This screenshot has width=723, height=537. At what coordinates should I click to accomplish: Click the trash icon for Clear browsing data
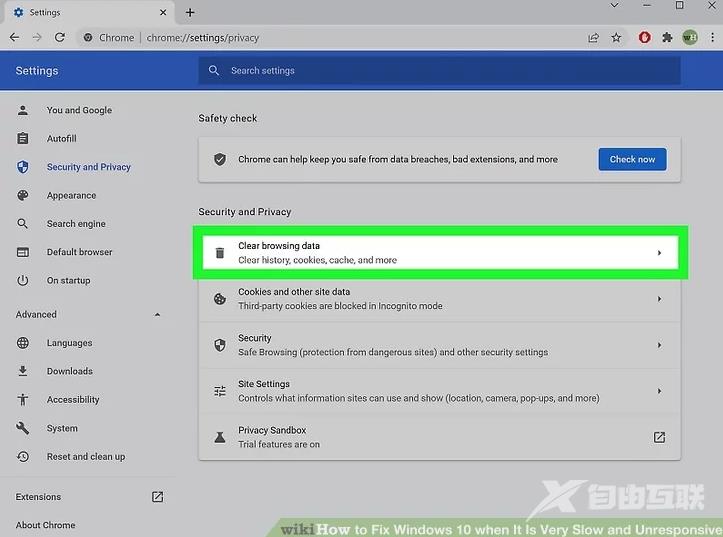(x=220, y=253)
